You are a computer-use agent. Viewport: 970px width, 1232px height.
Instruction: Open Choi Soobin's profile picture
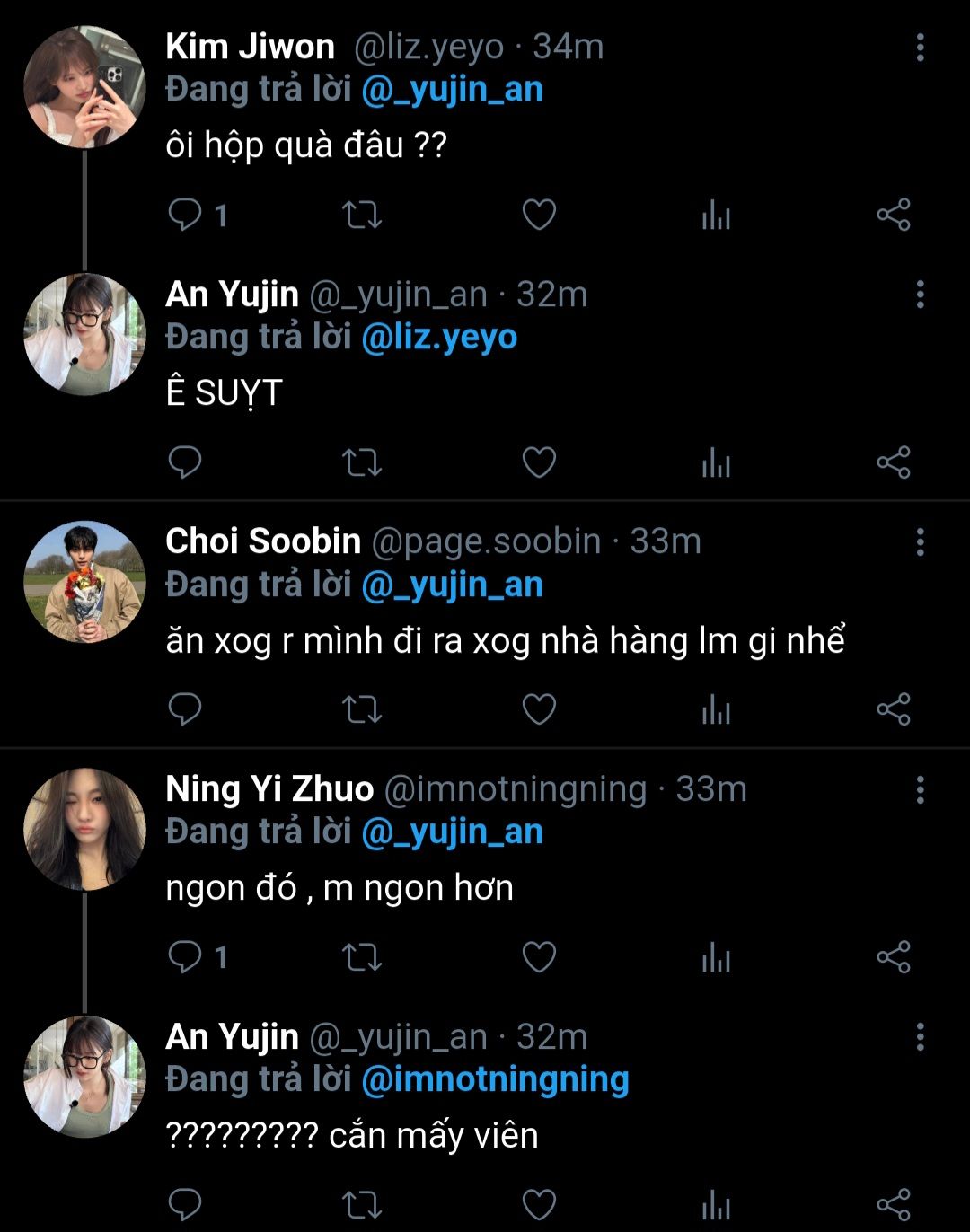[x=84, y=582]
